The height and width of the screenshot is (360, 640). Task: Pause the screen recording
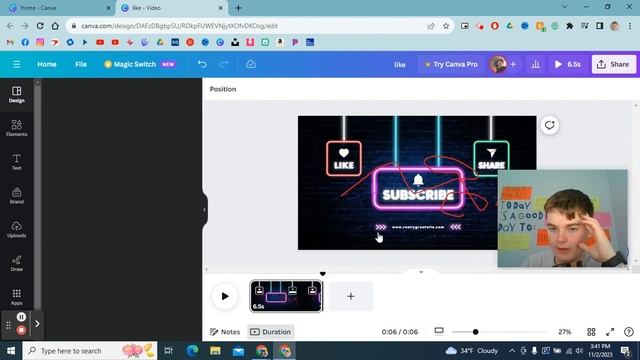(21, 317)
